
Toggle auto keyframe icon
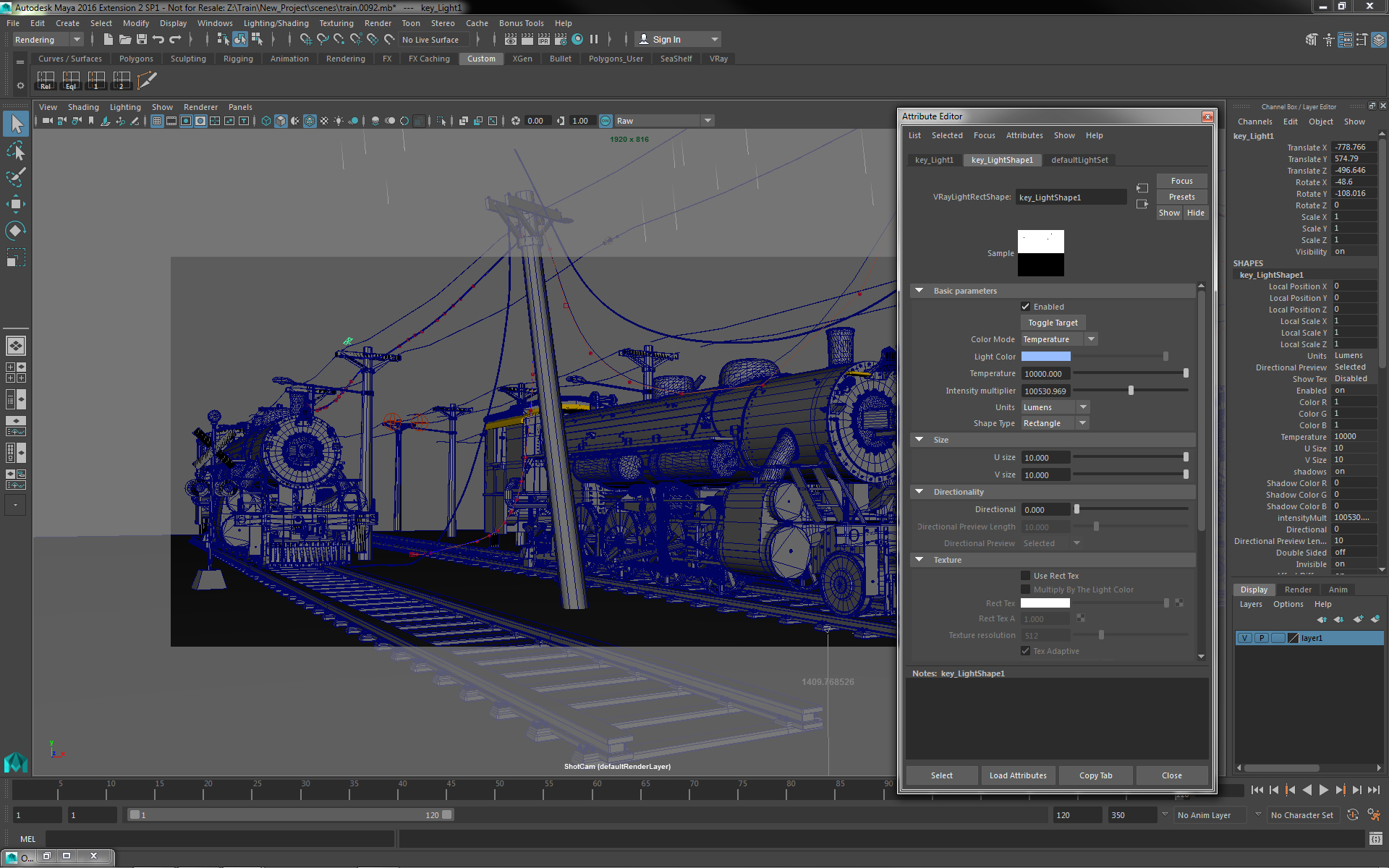(x=1353, y=815)
